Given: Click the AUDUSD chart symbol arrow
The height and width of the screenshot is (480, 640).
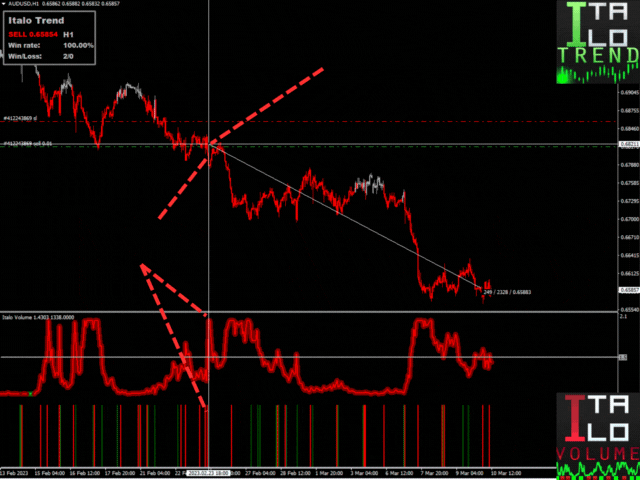Looking at the screenshot, I should pos(4,5).
